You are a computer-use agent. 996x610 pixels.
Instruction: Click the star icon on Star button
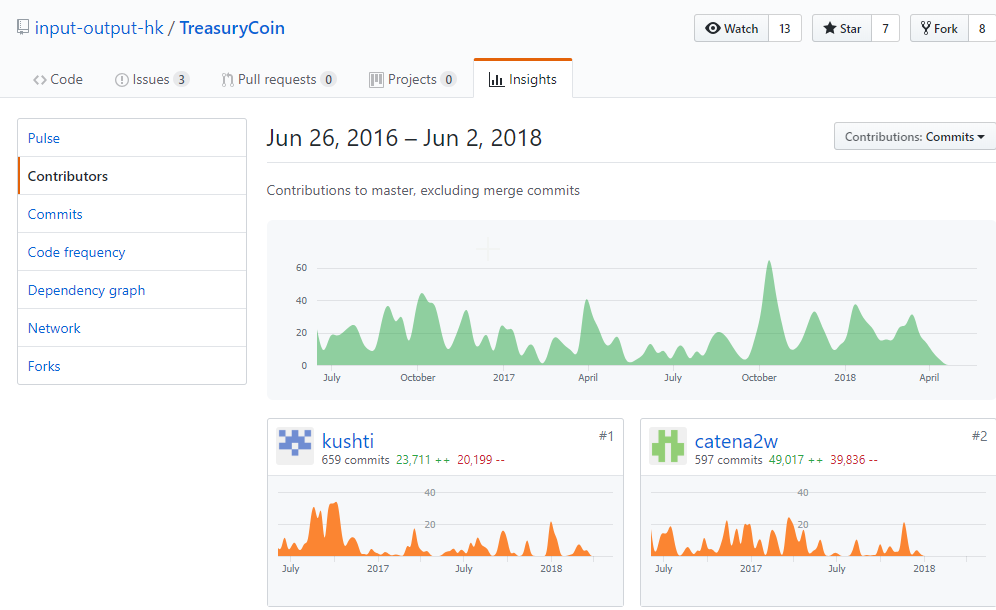point(830,28)
